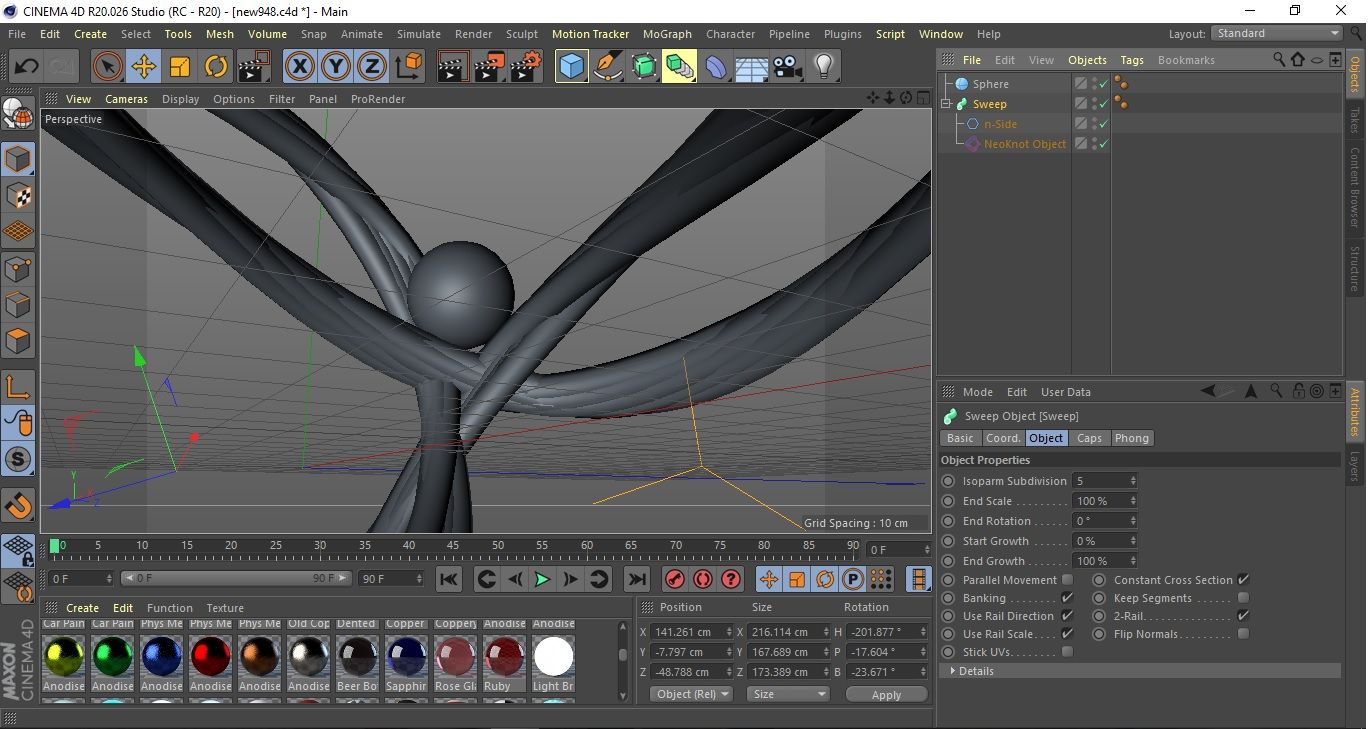Click End Scale stepper arrows
Image resolution: width=1370 pixels, height=729 pixels.
[1132, 501]
